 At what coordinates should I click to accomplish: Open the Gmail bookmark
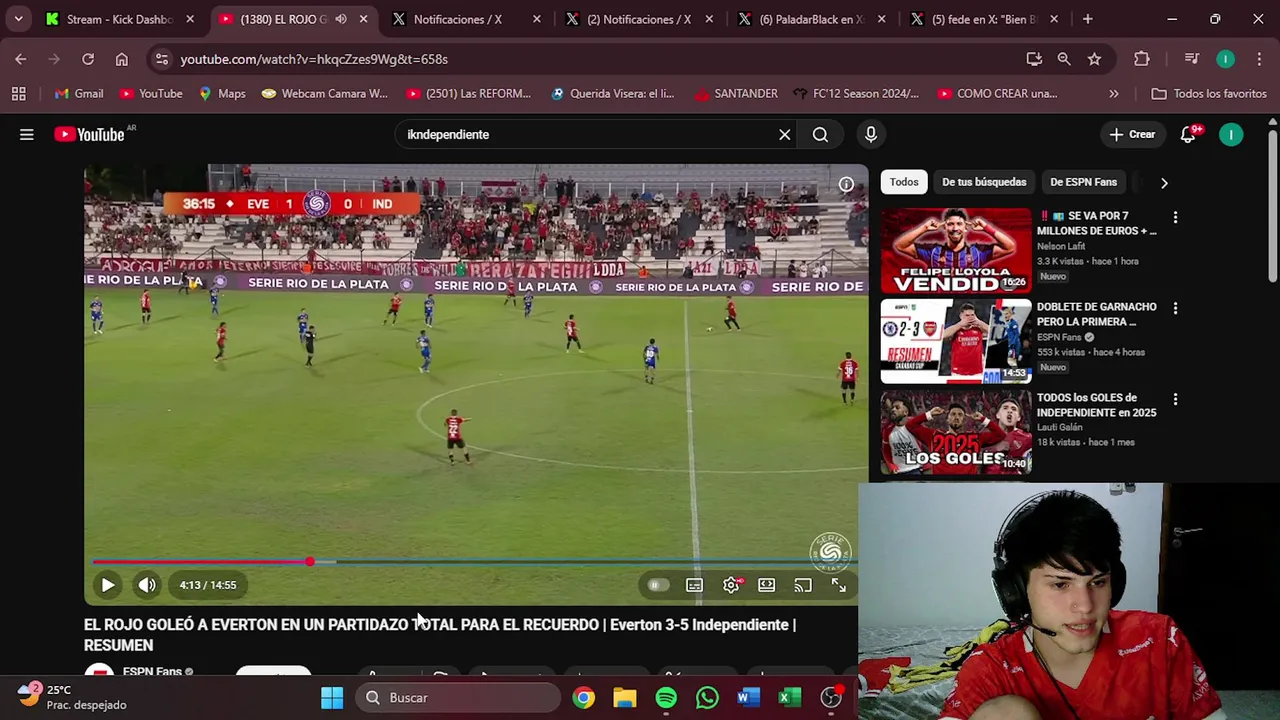pyautogui.click(x=78, y=94)
